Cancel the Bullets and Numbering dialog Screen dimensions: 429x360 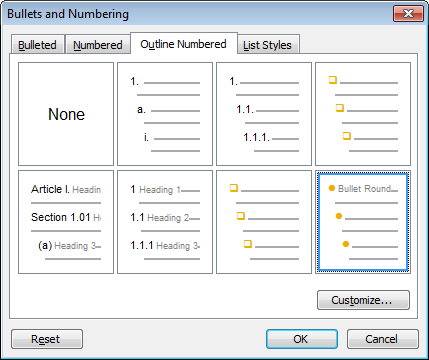(x=383, y=339)
